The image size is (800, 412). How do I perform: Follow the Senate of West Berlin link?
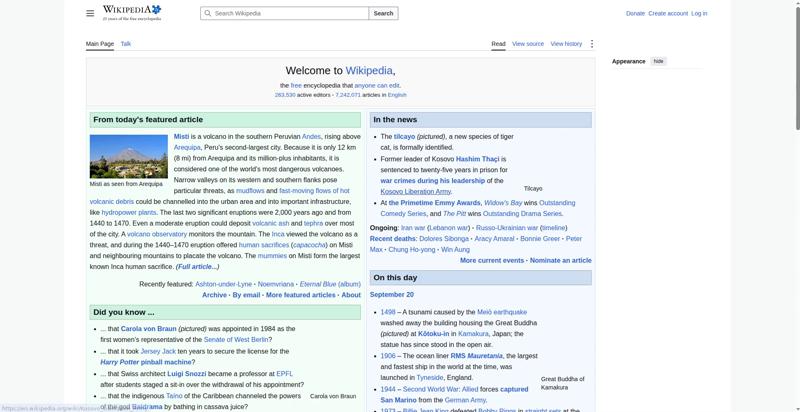(x=236, y=340)
